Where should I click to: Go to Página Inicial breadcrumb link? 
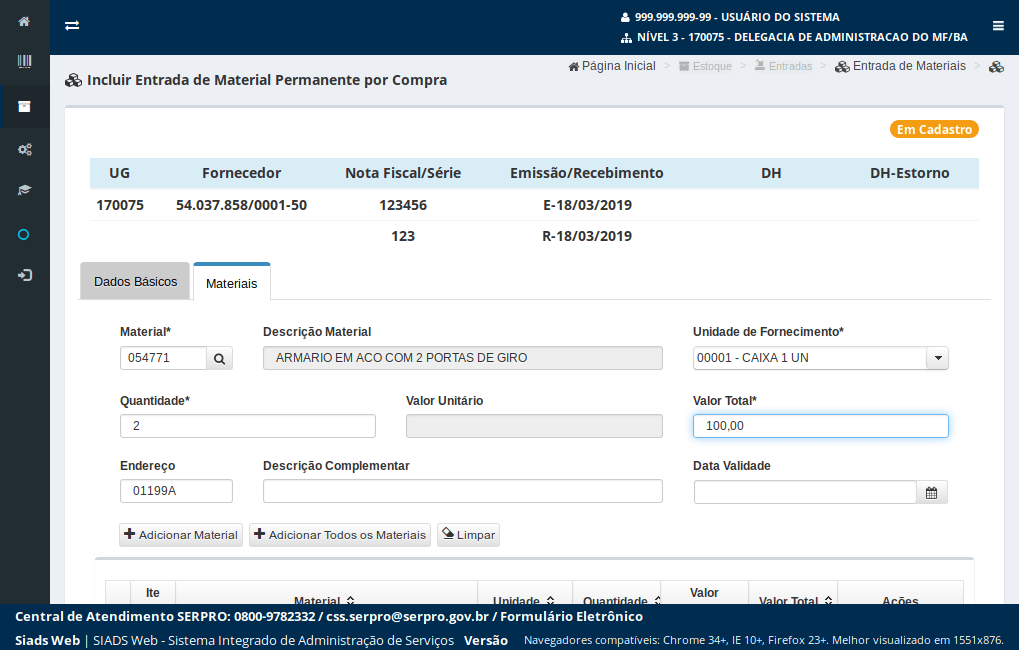pyautogui.click(x=612, y=66)
